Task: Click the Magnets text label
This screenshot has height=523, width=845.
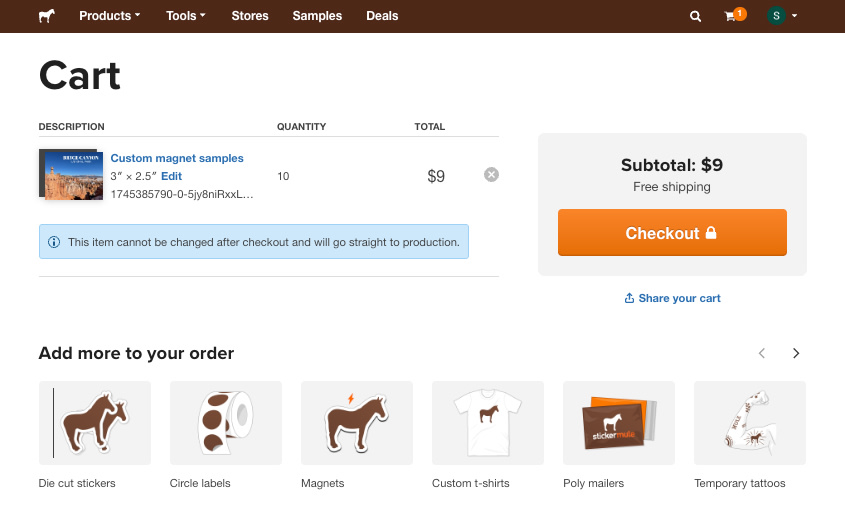Action: (322, 484)
